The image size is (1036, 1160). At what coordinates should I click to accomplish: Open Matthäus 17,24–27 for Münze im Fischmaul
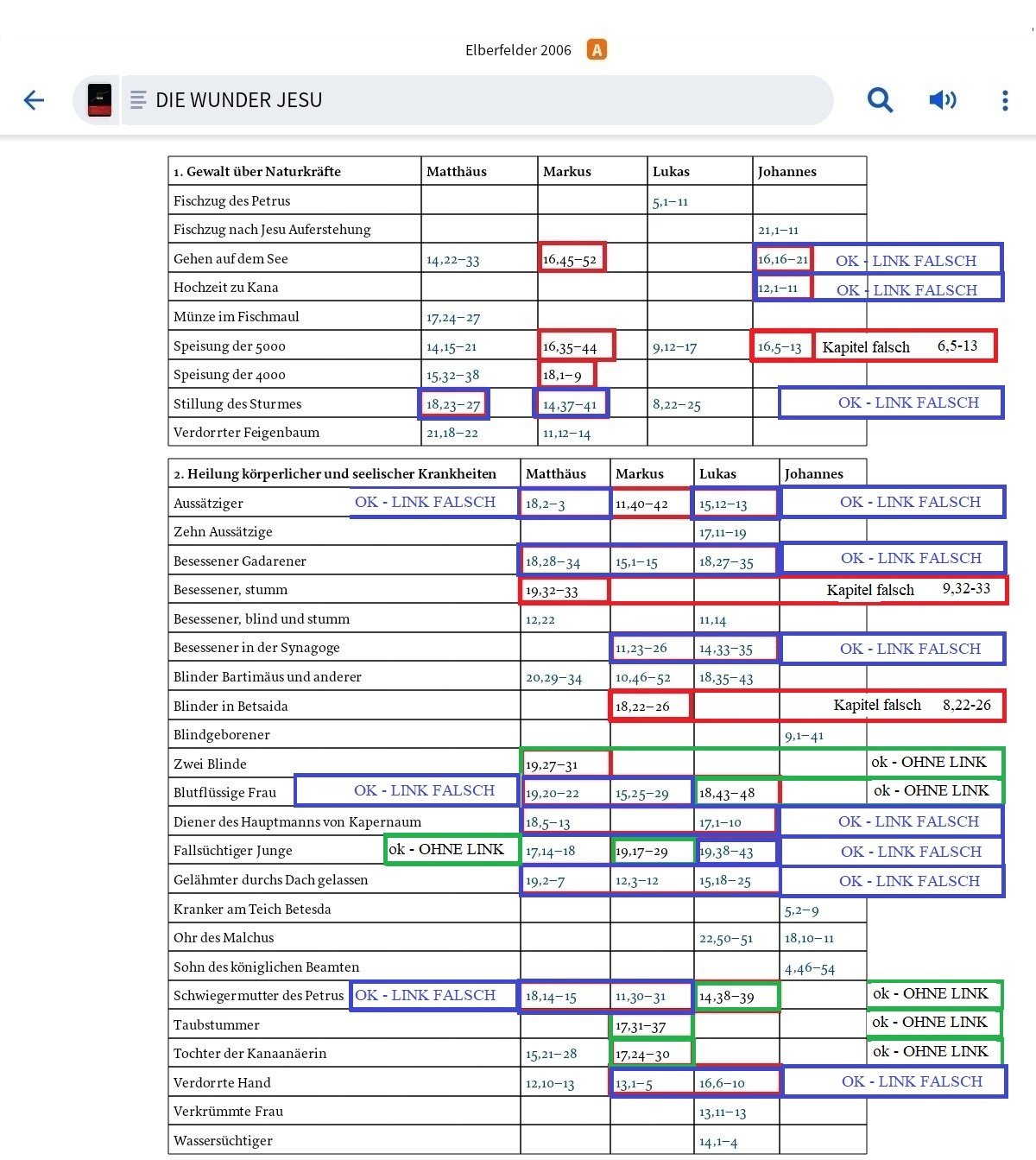[452, 318]
